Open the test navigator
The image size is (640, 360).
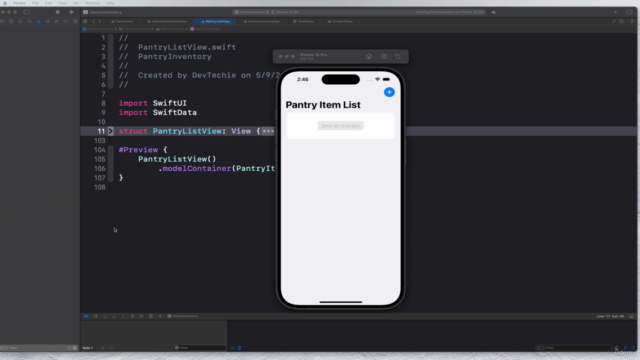click(x=48, y=21)
